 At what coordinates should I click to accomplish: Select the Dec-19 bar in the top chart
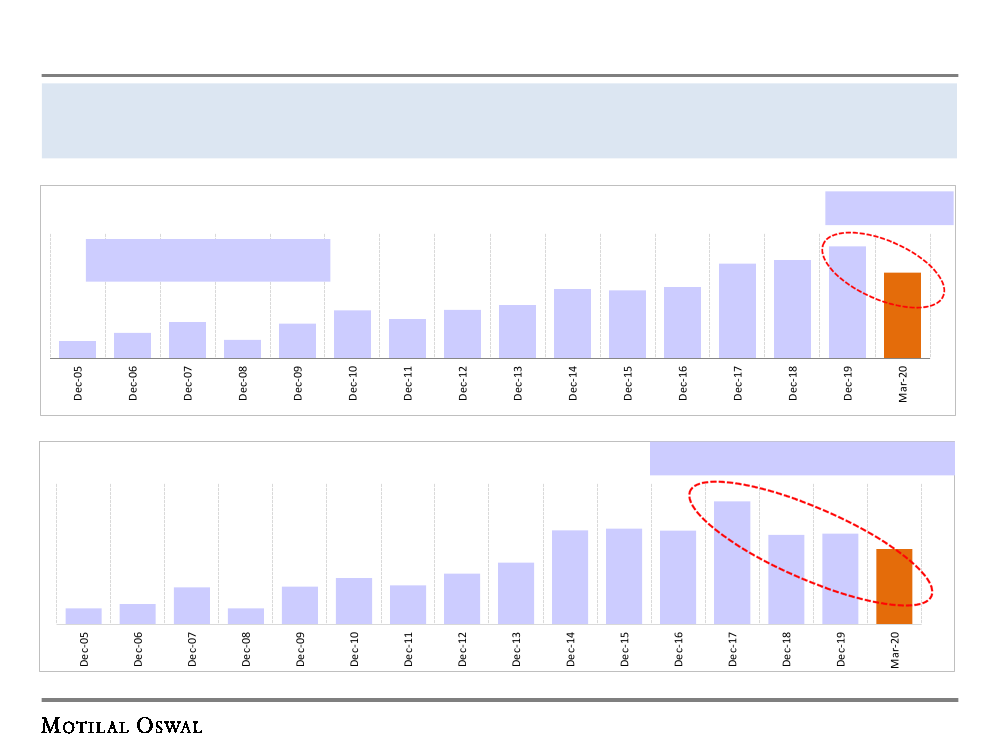pyautogui.click(x=847, y=302)
